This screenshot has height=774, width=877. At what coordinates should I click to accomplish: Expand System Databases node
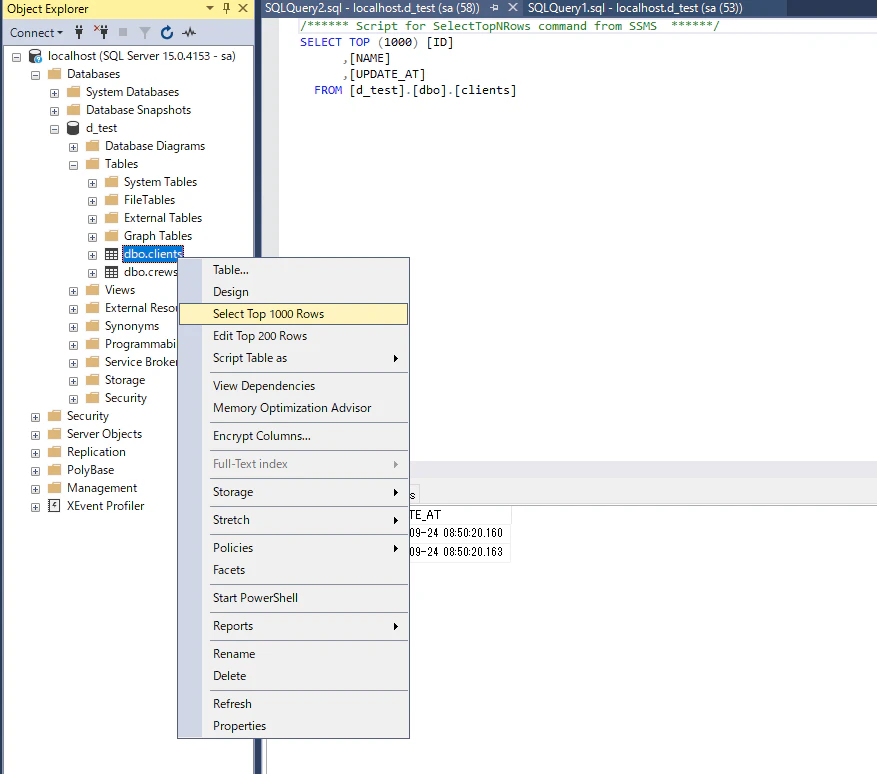click(x=54, y=93)
